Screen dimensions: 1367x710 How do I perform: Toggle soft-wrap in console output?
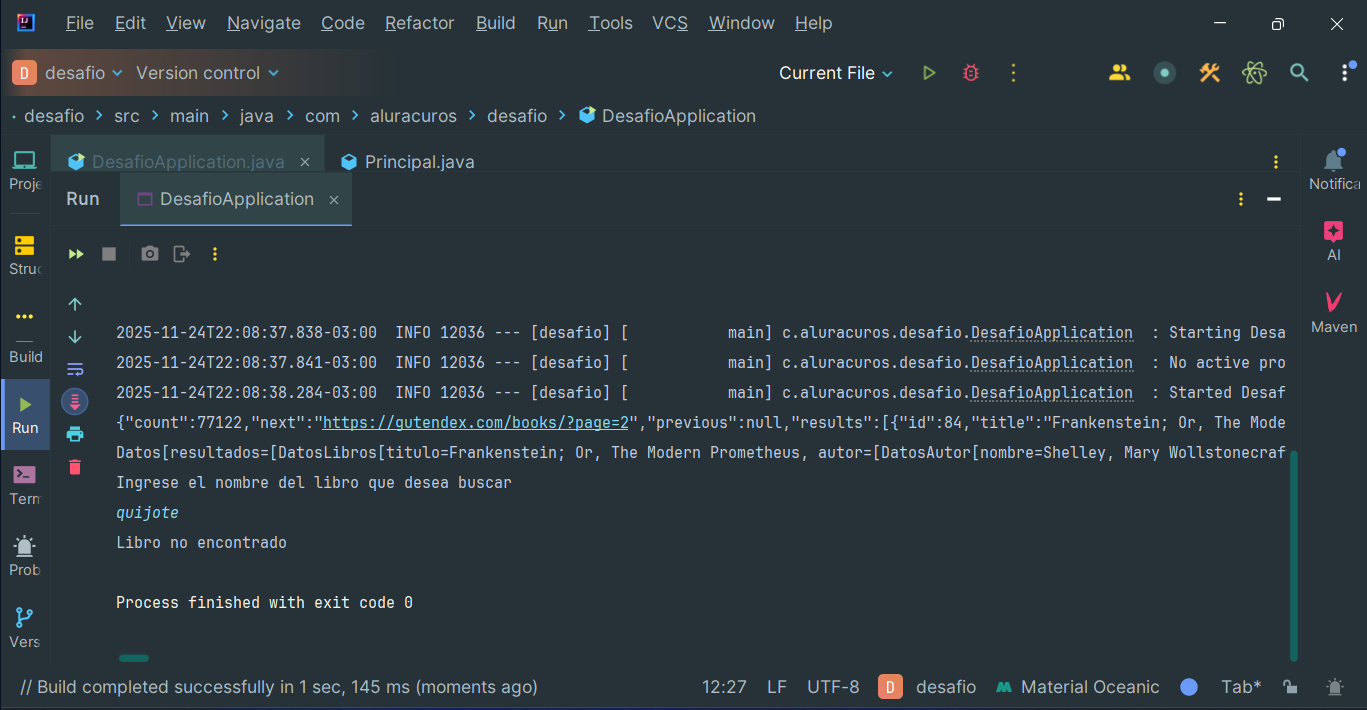click(x=75, y=369)
